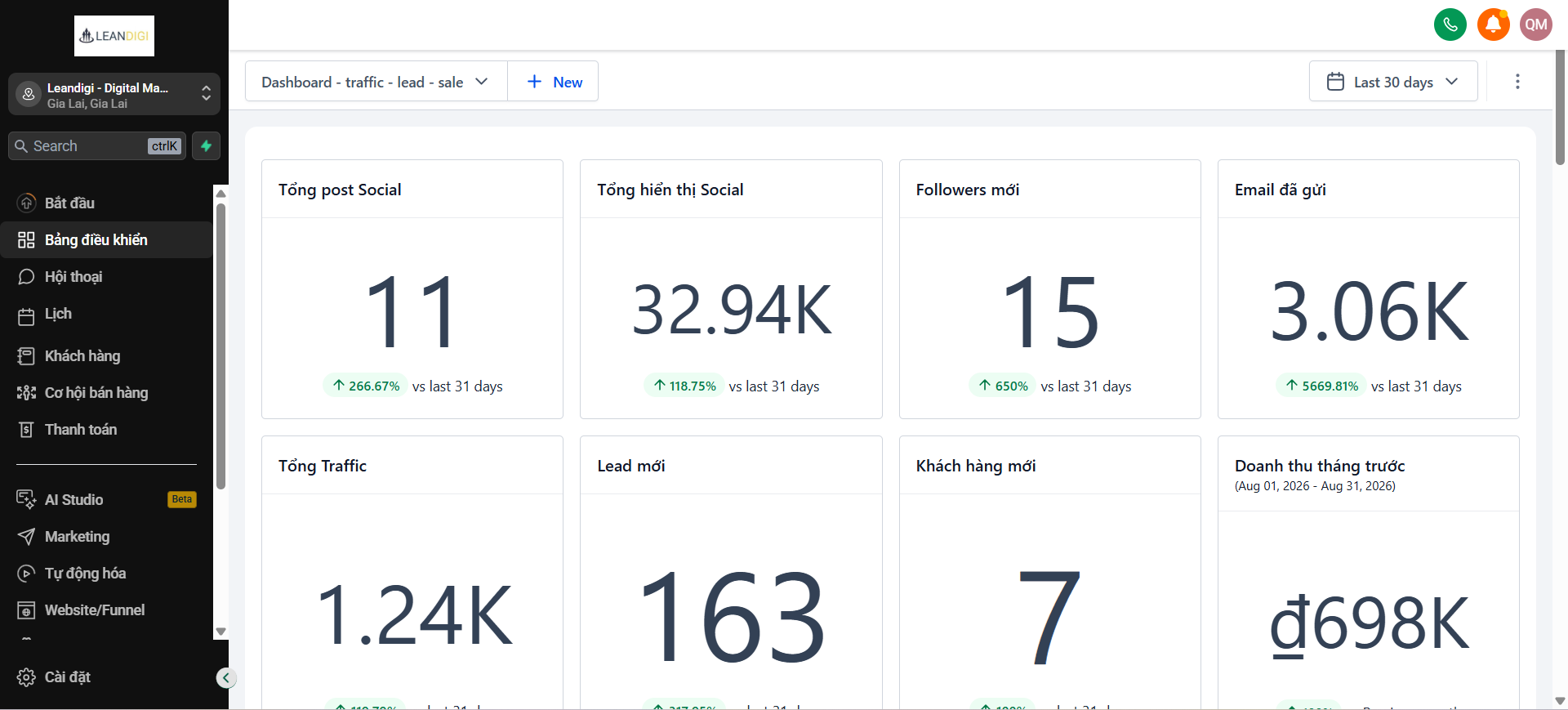The height and width of the screenshot is (710, 1568).
Task: Go to Marketing section
Action: coord(106,536)
